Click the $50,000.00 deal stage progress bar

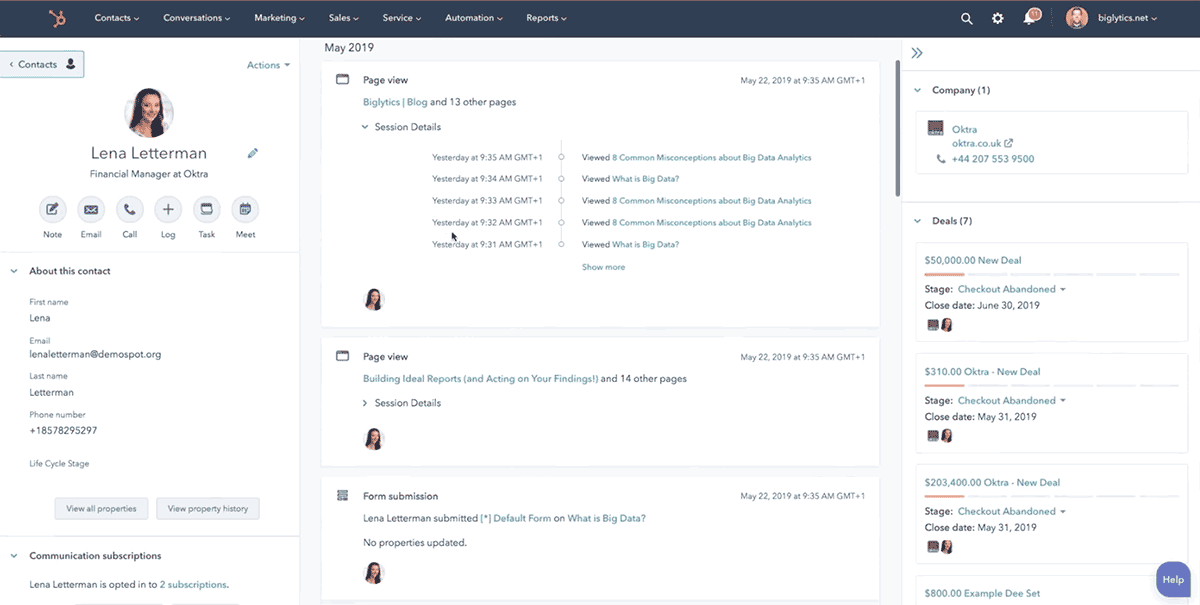[1052, 274]
